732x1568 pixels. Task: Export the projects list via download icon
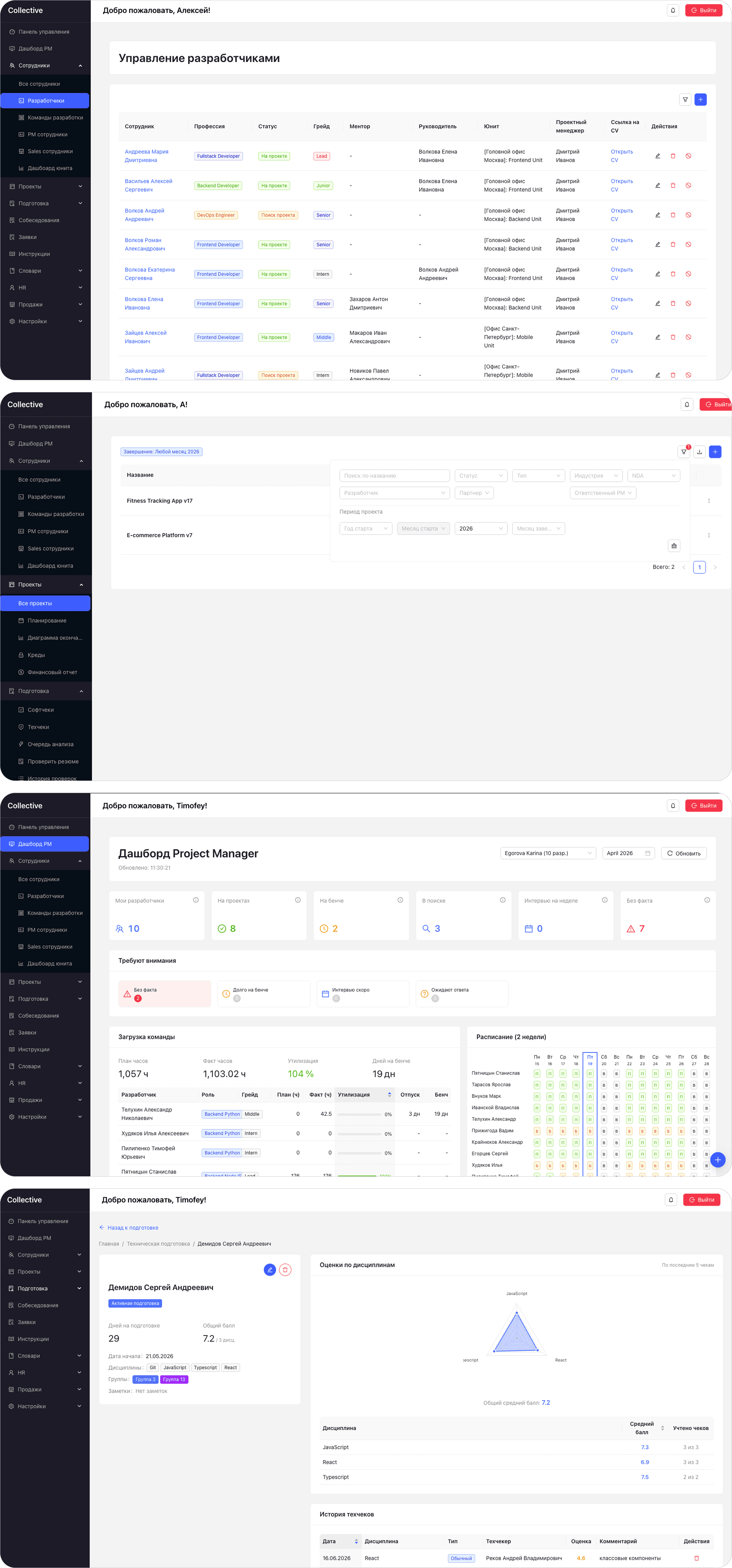[700, 452]
